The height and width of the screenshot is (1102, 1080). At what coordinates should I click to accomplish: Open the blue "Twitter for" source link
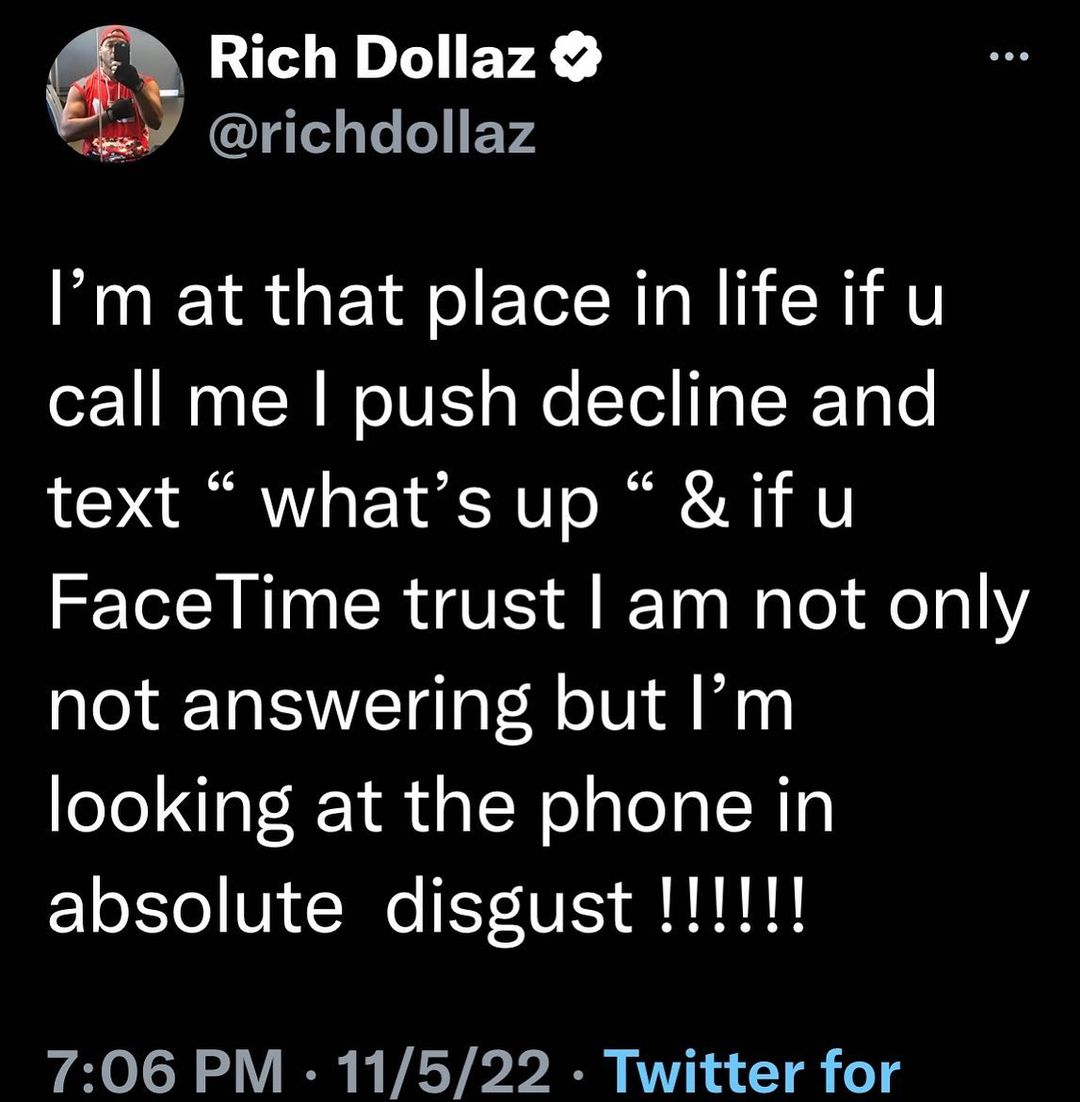tap(756, 1072)
